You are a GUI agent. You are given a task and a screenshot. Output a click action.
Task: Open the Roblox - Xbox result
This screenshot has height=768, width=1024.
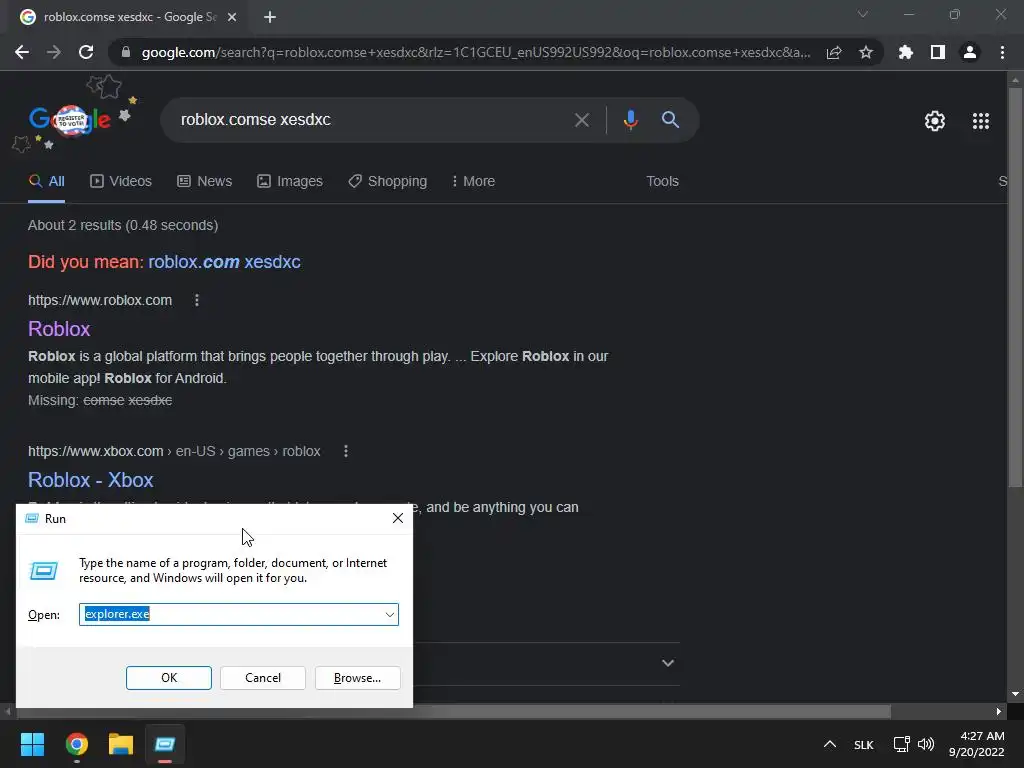coord(91,480)
